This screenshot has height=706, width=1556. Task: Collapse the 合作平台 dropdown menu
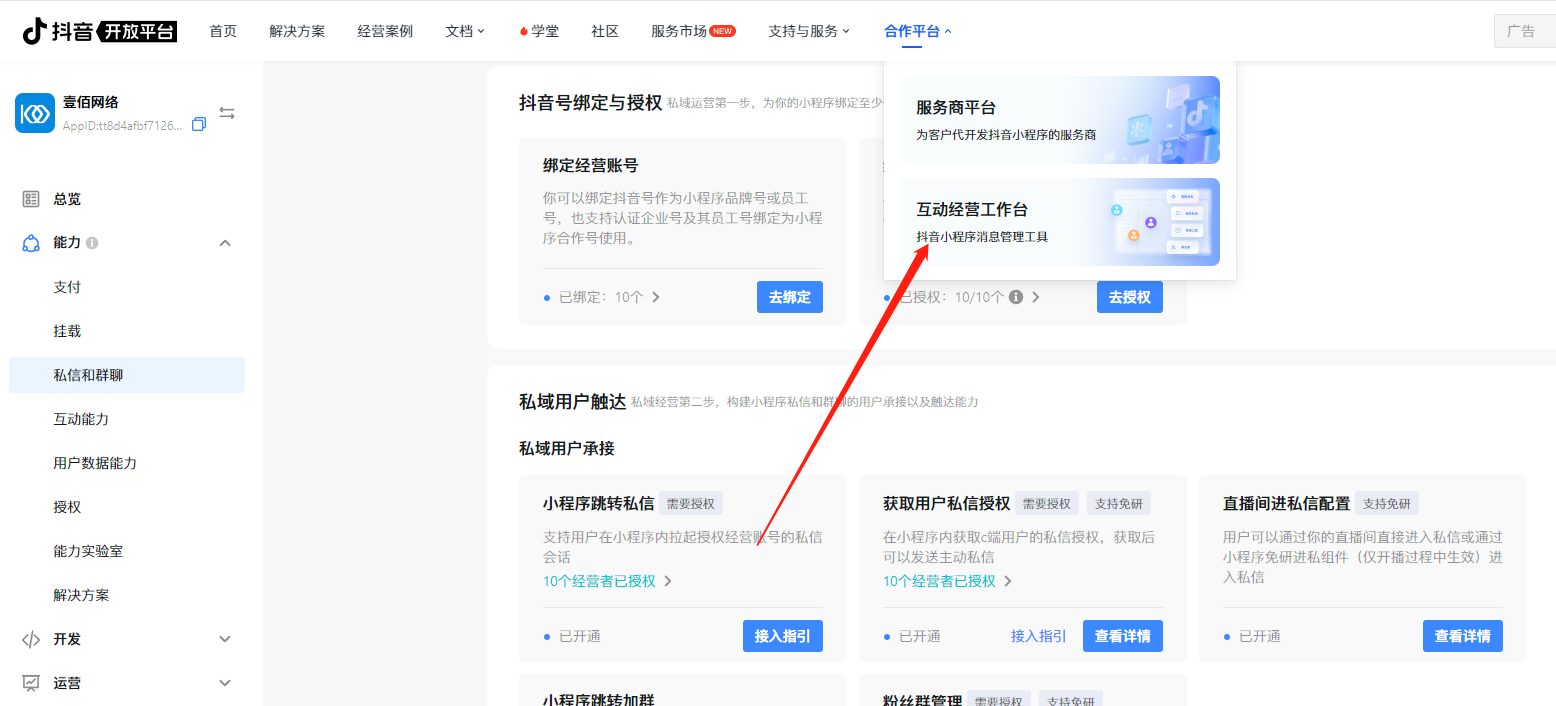(918, 31)
